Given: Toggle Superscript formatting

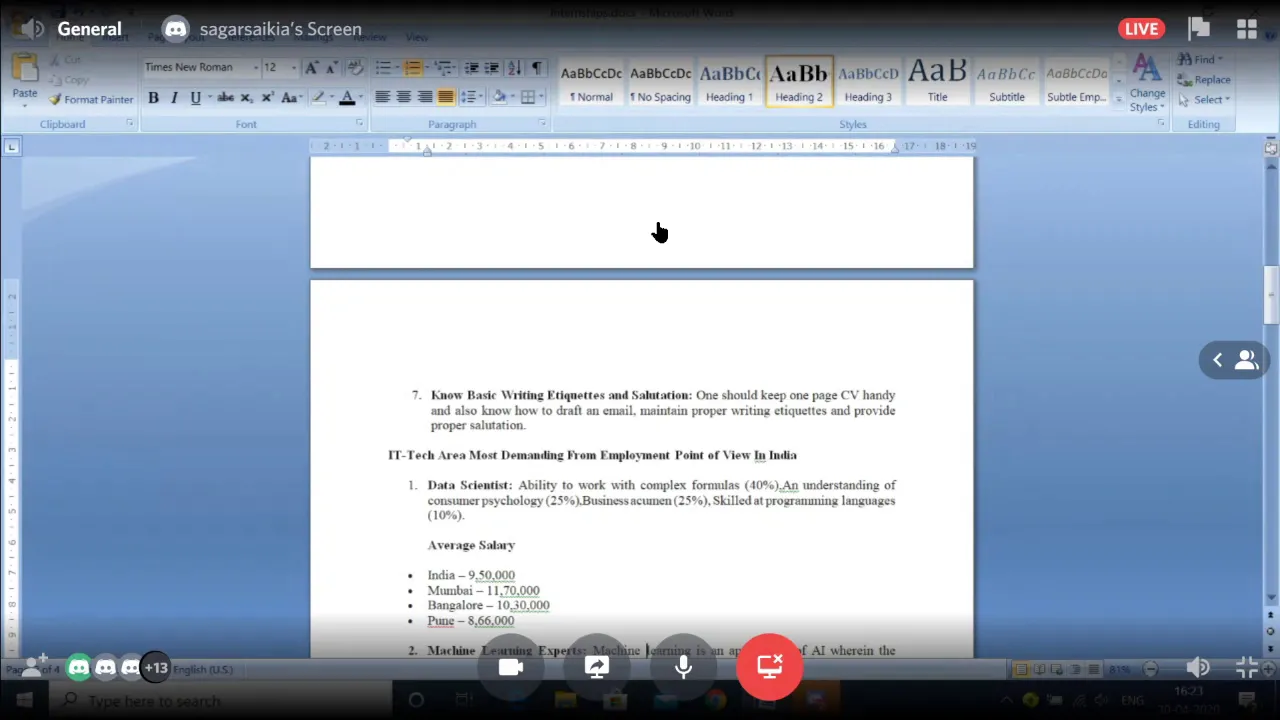Looking at the screenshot, I should 267,97.
